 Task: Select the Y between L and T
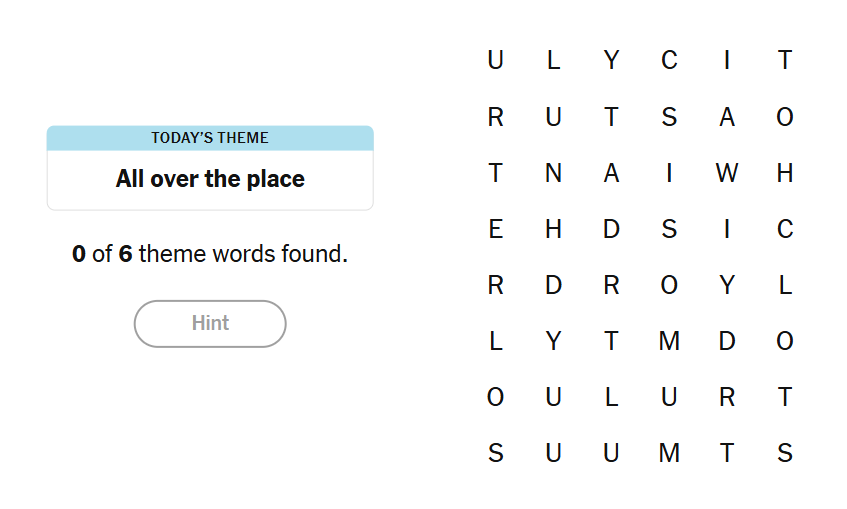(553, 342)
